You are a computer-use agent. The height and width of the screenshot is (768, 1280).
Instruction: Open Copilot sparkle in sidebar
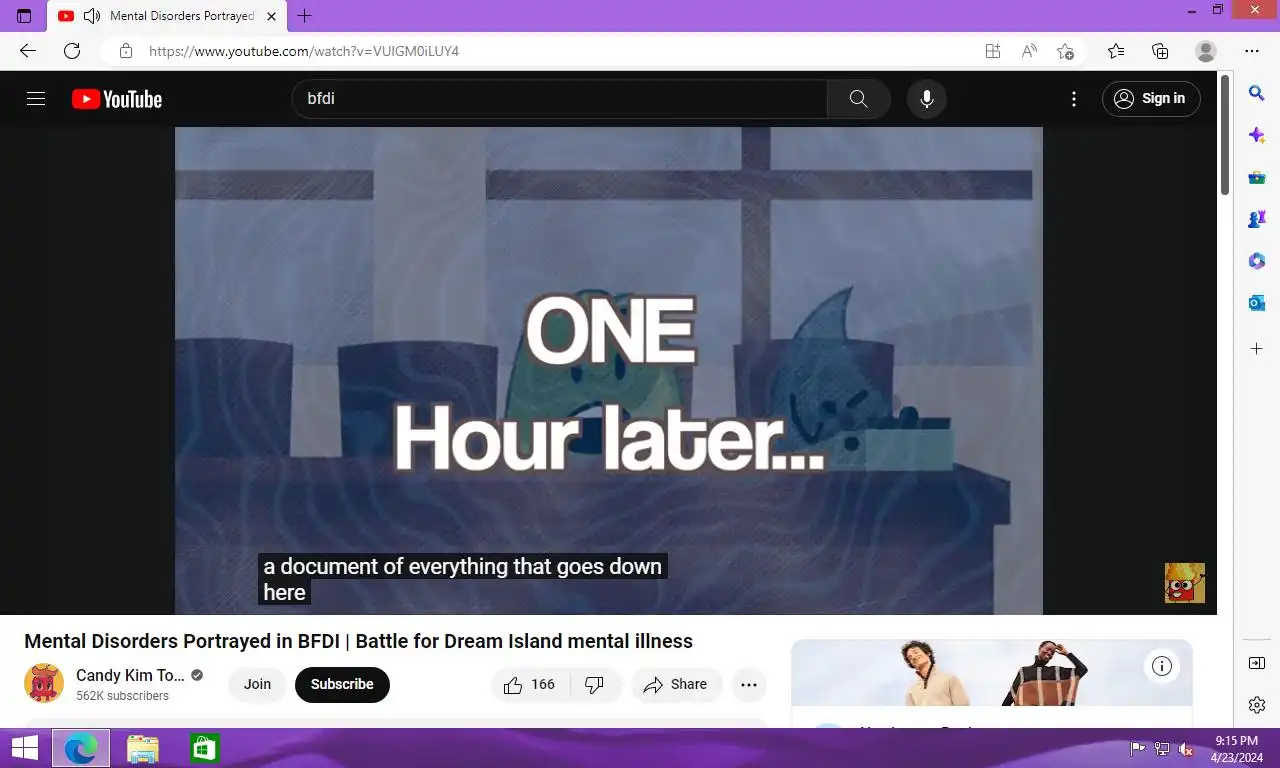(x=1257, y=135)
